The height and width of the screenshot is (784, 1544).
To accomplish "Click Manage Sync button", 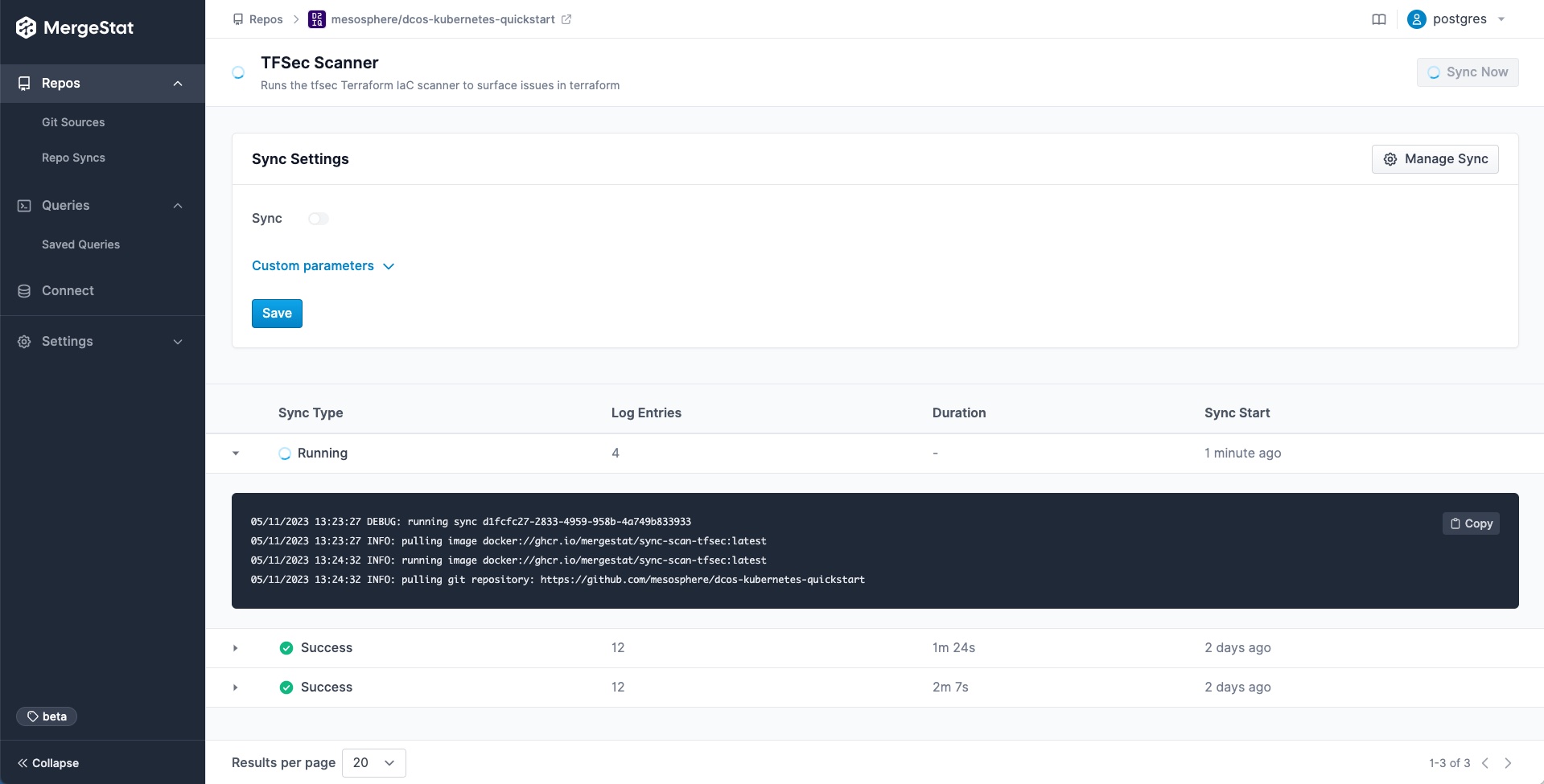I will [x=1435, y=159].
